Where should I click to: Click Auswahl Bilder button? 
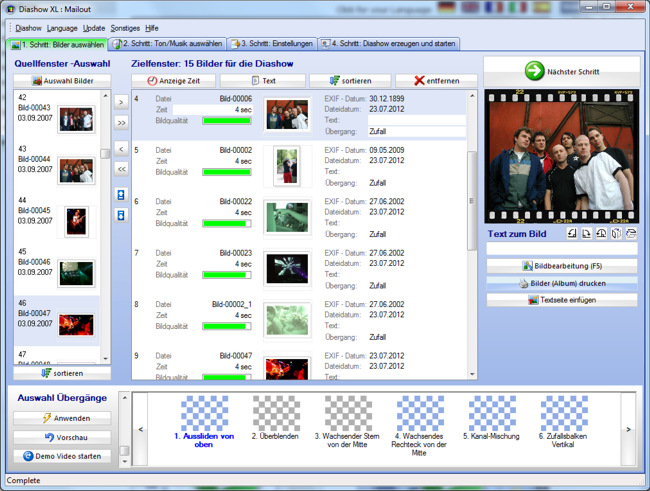(62, 81)
